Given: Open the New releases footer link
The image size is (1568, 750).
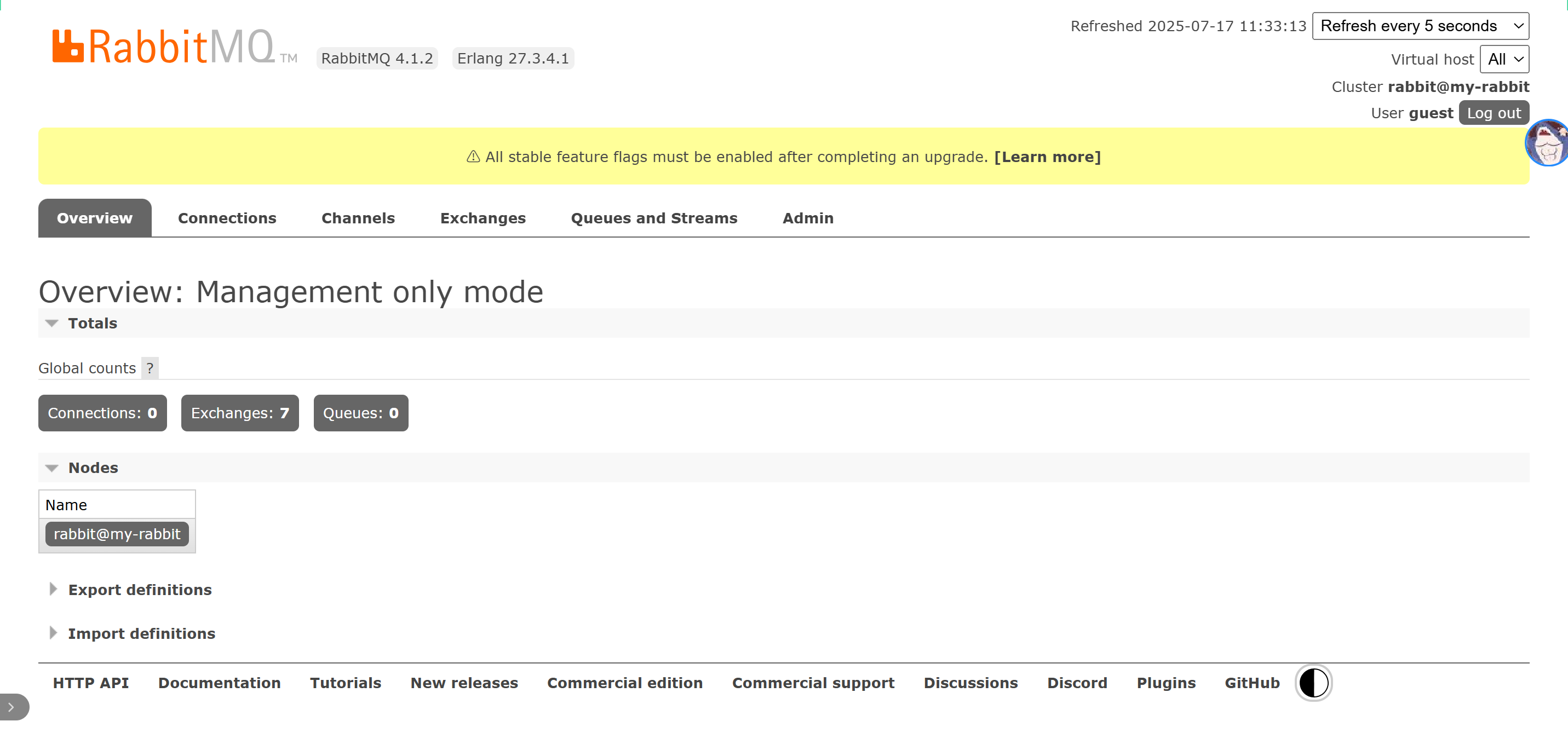Looking at the screenshot, I should click(x=464, y=683).
